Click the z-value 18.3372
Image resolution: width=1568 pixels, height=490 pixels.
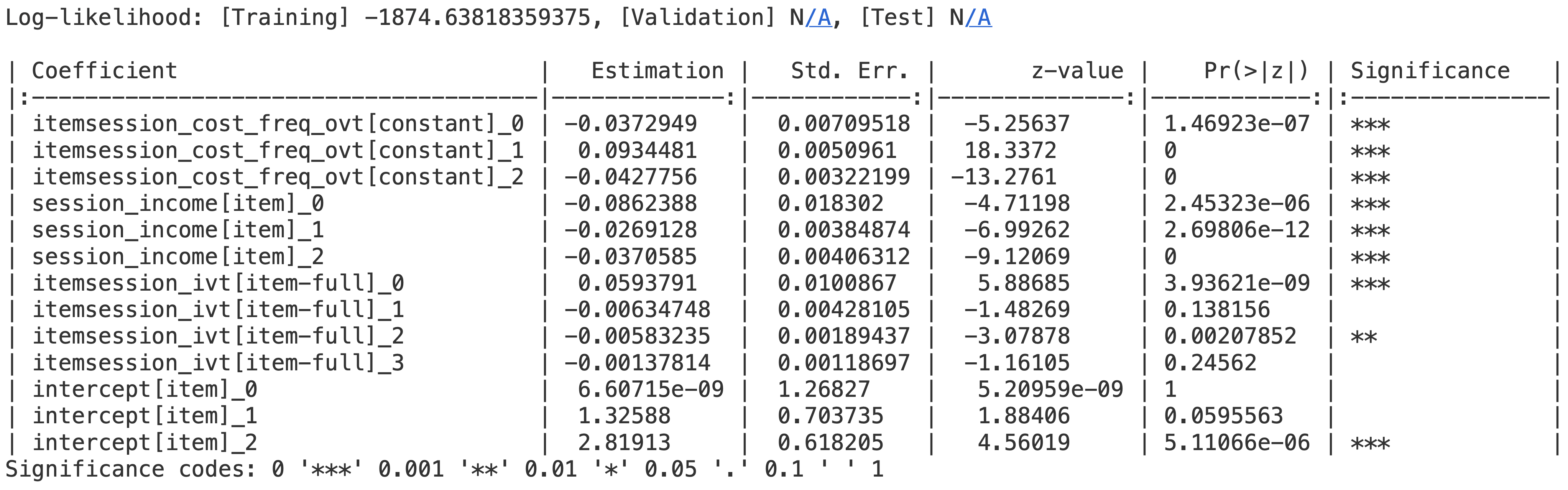click(x=1011, y=150)
